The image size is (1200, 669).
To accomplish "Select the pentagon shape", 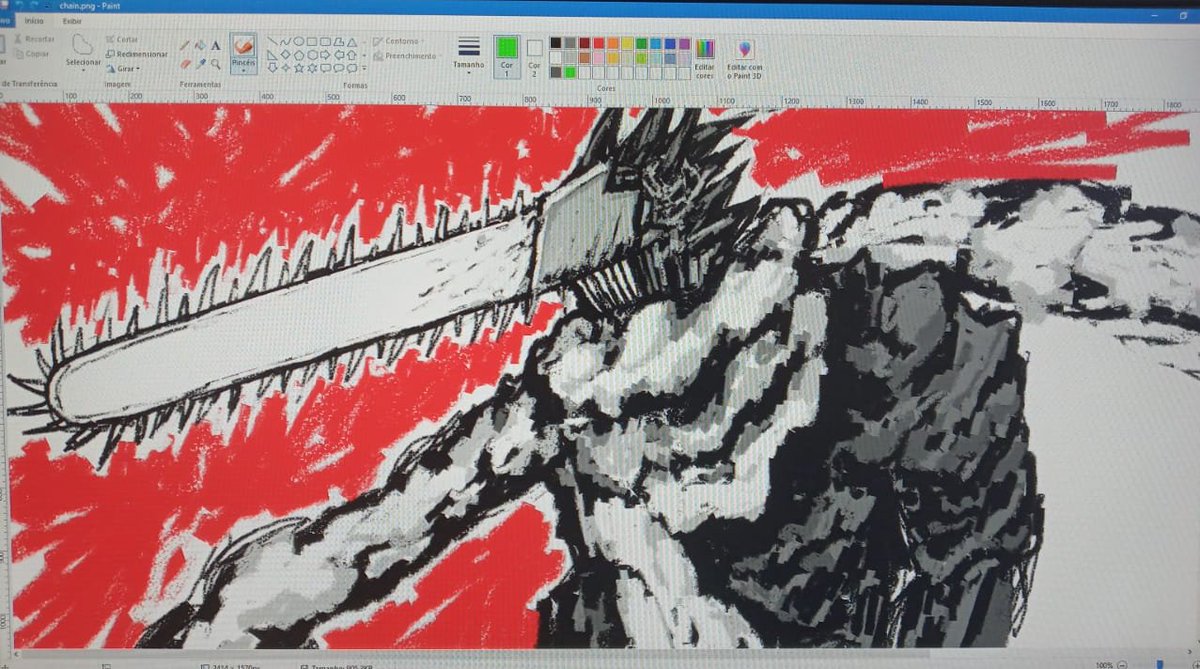I will click(299, 55).
